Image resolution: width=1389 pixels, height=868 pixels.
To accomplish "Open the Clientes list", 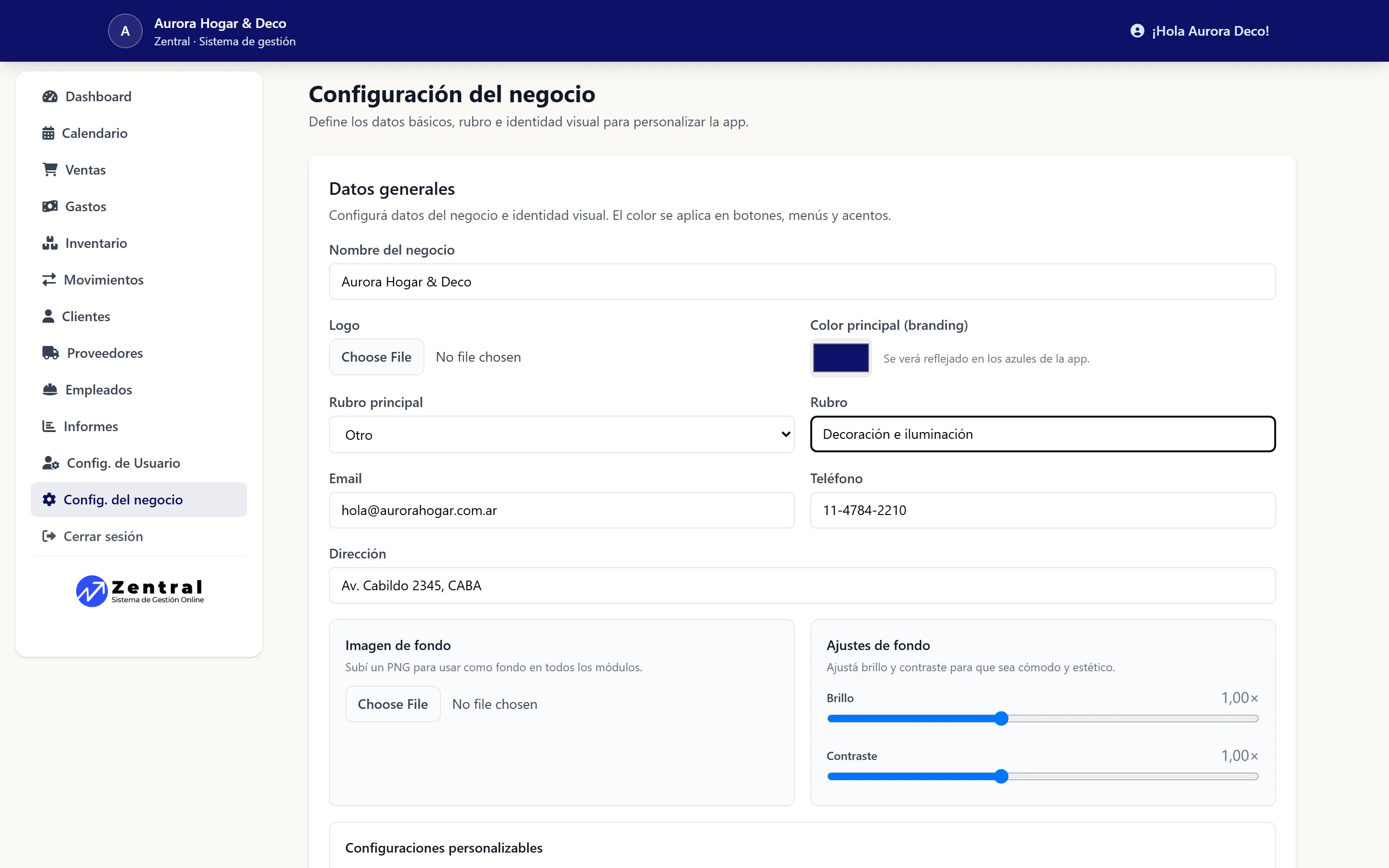I will (x=139, y=316).
